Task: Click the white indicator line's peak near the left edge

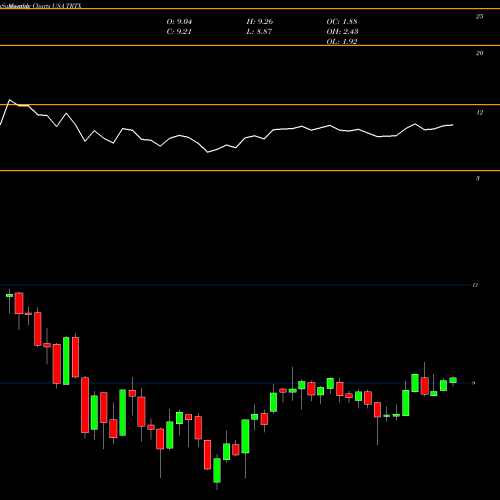Action: [9, 100]
